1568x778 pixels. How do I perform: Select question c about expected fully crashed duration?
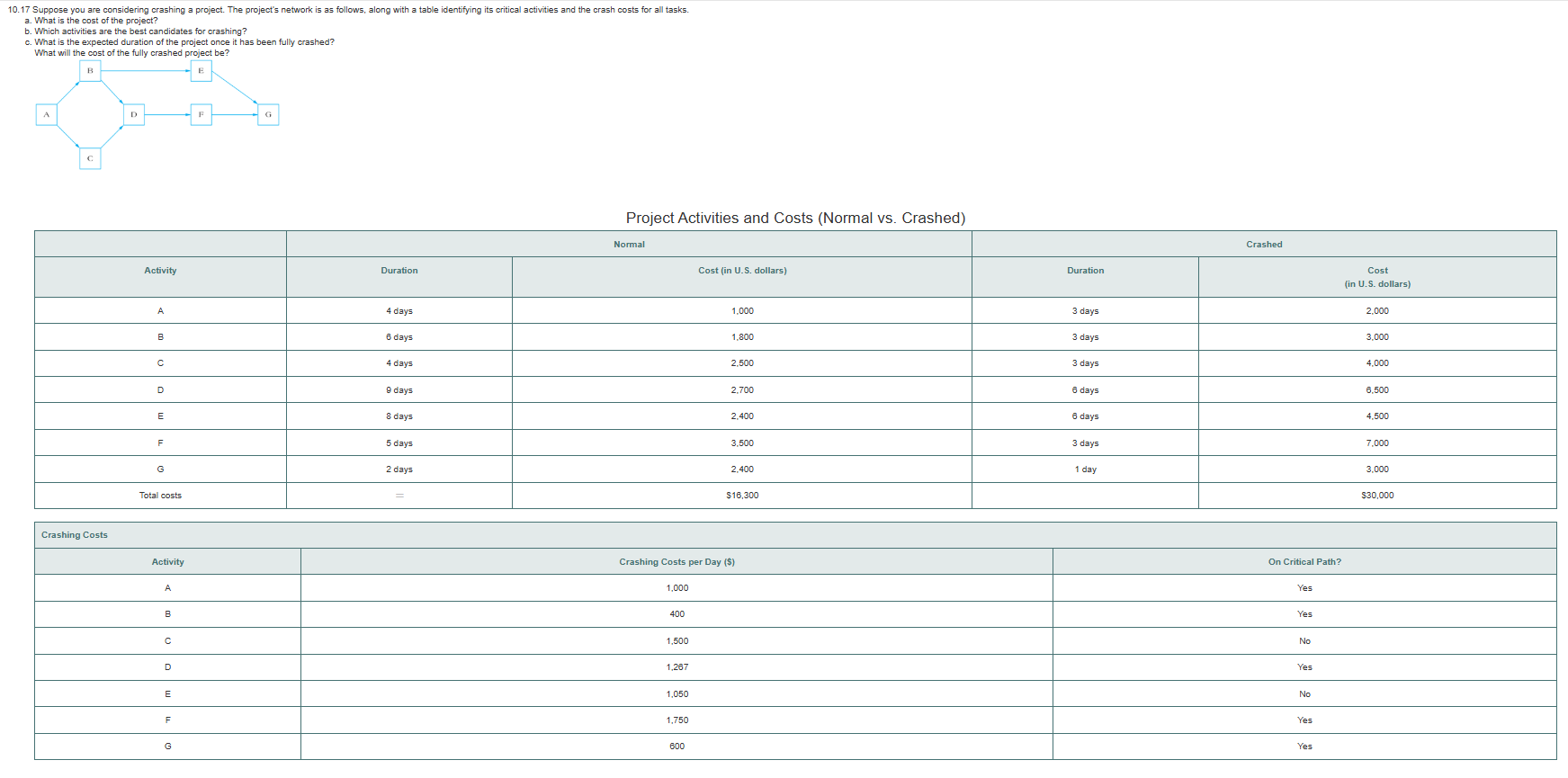pos(179,42)
